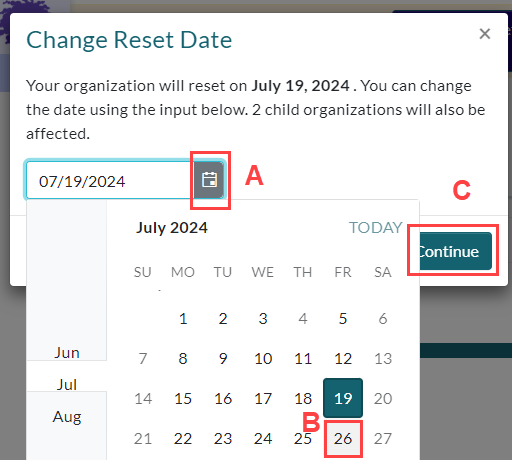The width and height of the screenshot is (512, 460).
Task: Select July 17 in the calendar
Action: tap(263, 398)
